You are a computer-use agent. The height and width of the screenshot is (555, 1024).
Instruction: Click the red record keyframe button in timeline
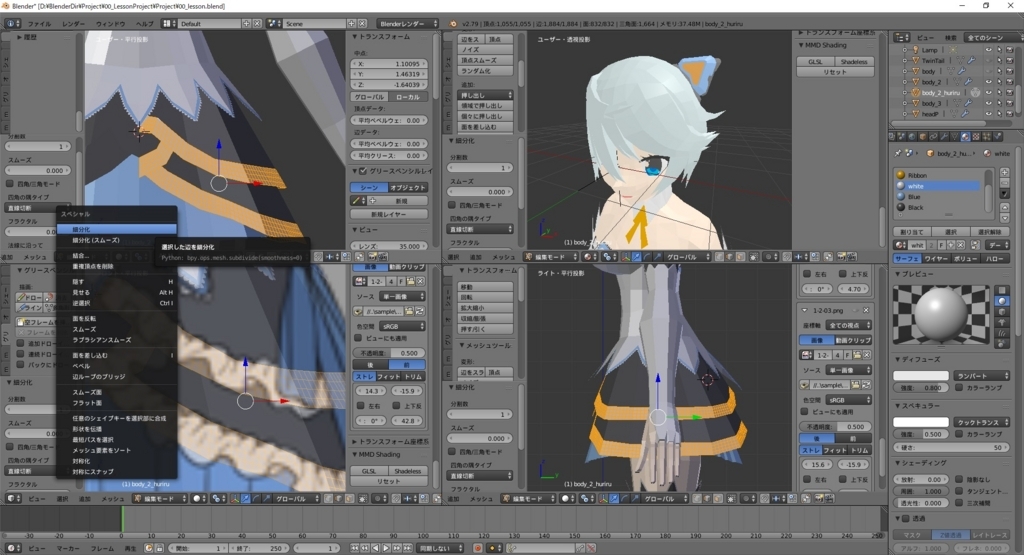coord(477,548)
